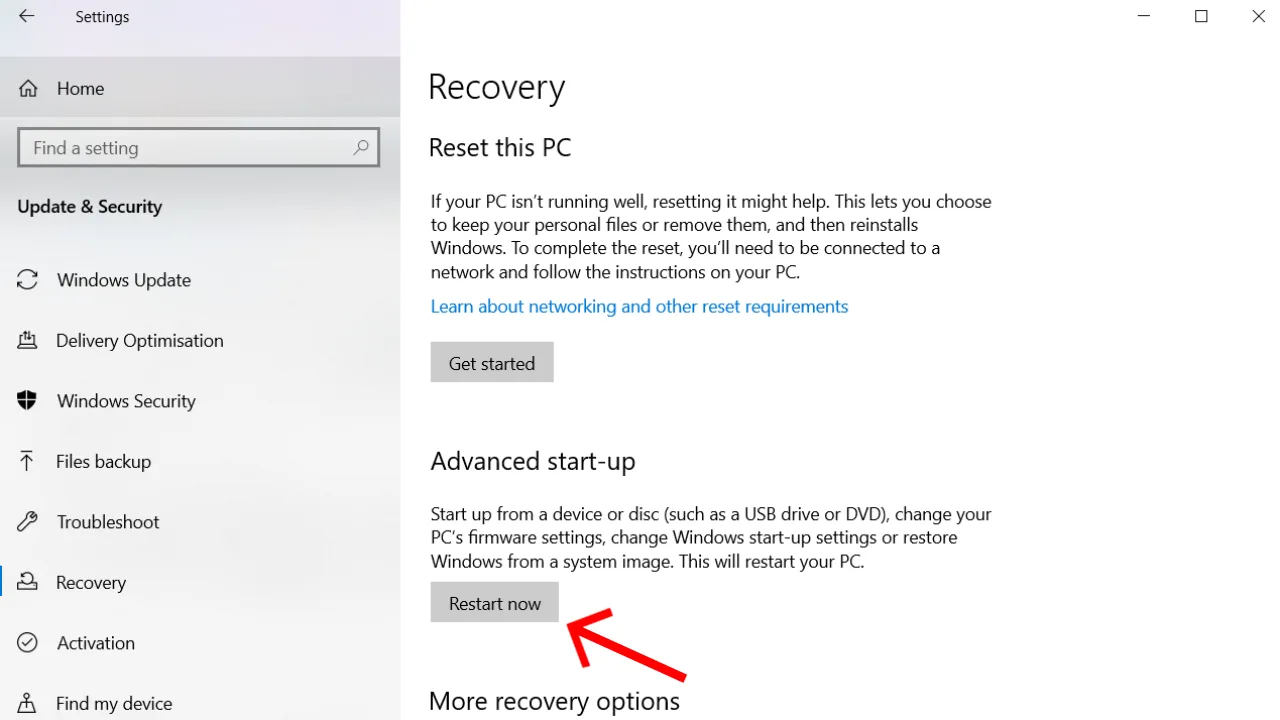1280x720 pixels.
Task: Click the Settings window title
Action: pyautogui.click(x=102, y=16)
